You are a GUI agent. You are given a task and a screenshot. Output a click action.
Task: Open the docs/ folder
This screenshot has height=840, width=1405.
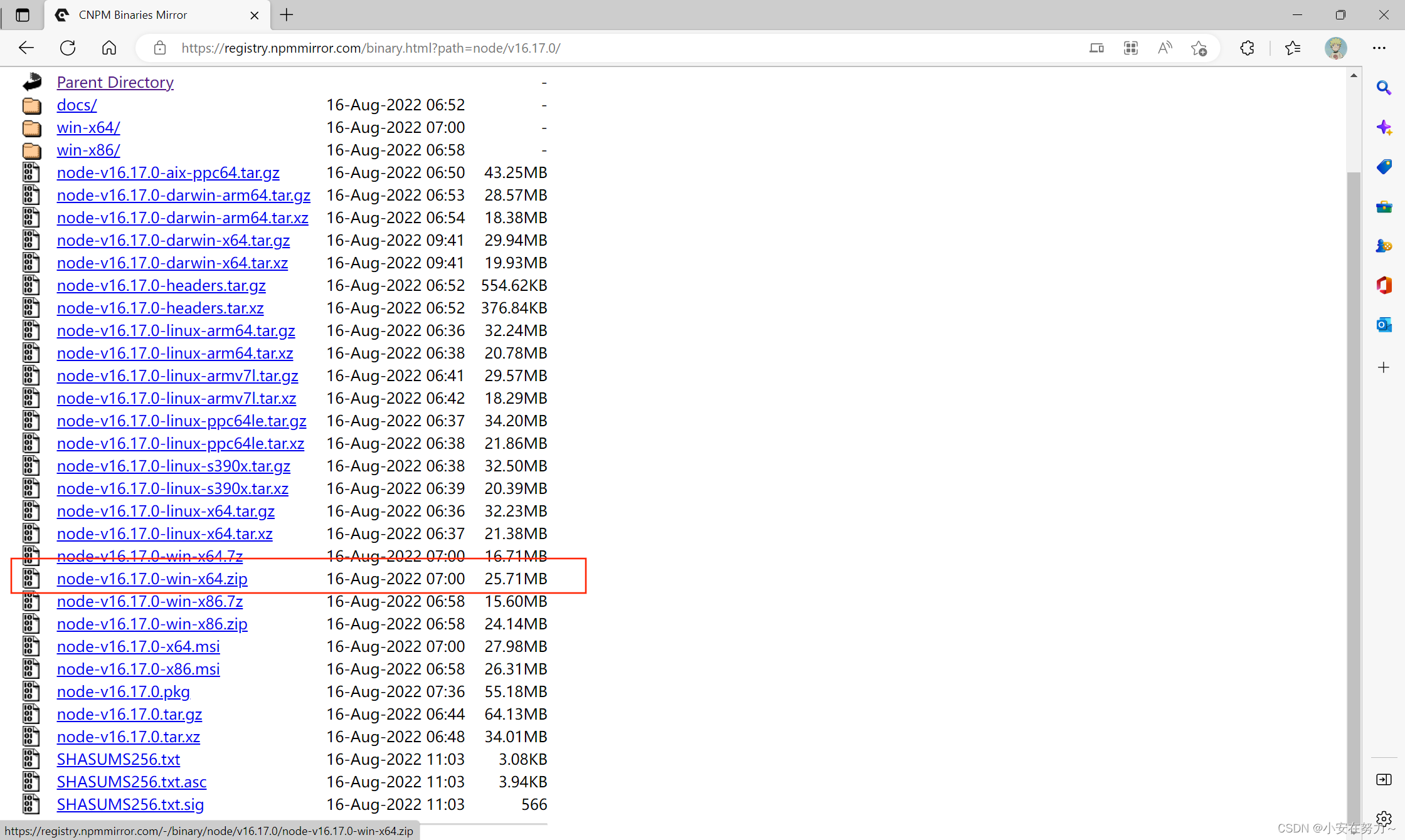click(77, 105)
